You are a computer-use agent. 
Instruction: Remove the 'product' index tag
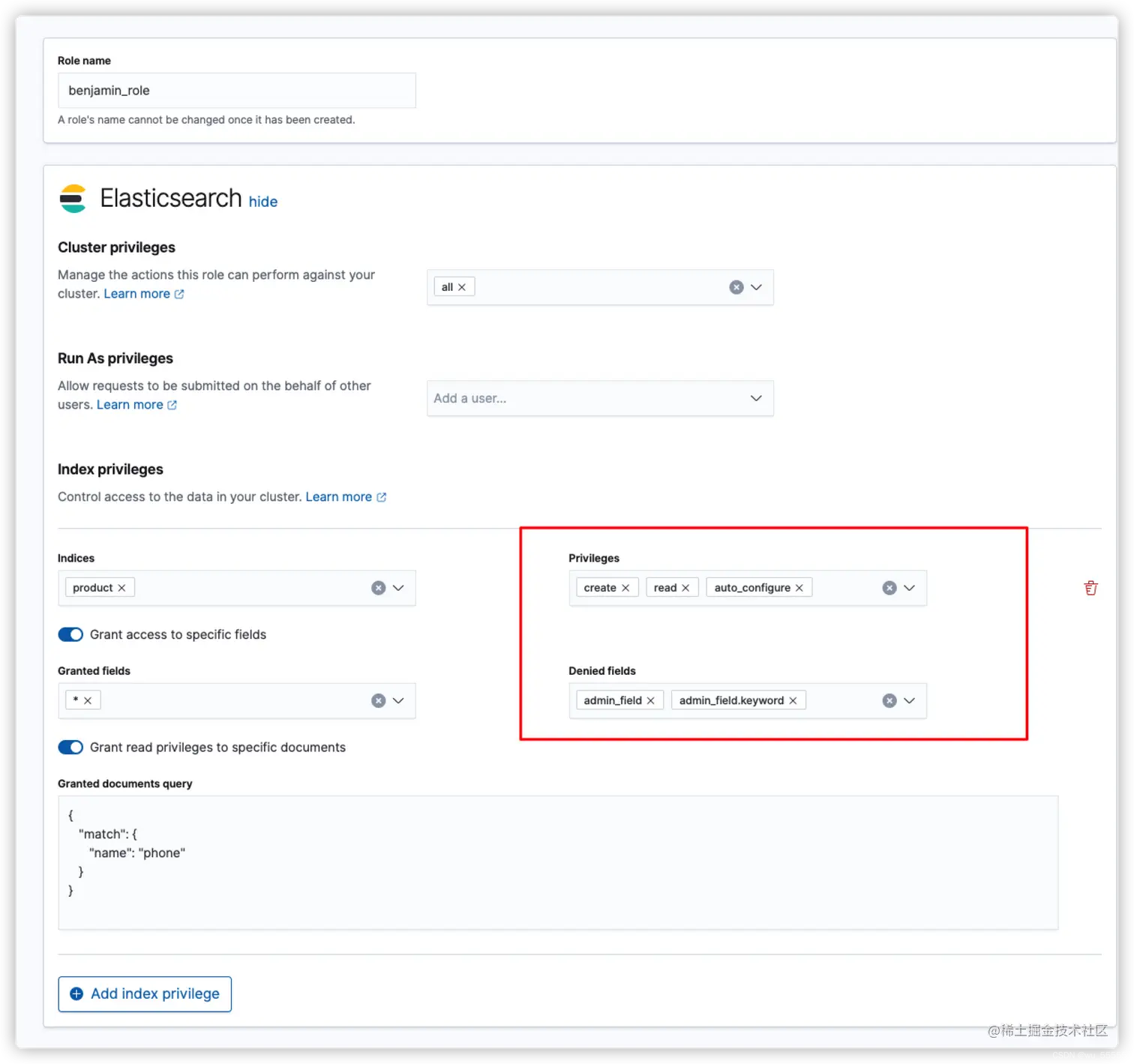[x=121, y=588]
